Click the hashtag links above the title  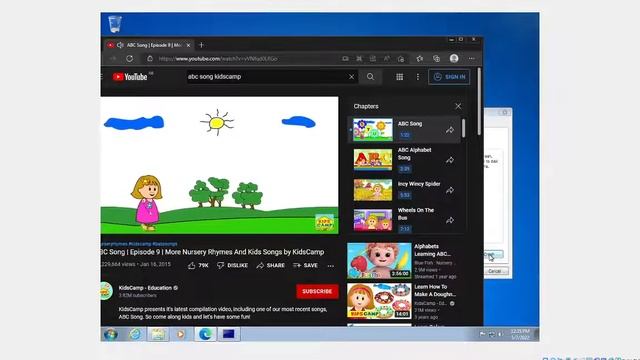tap(139, 244)
